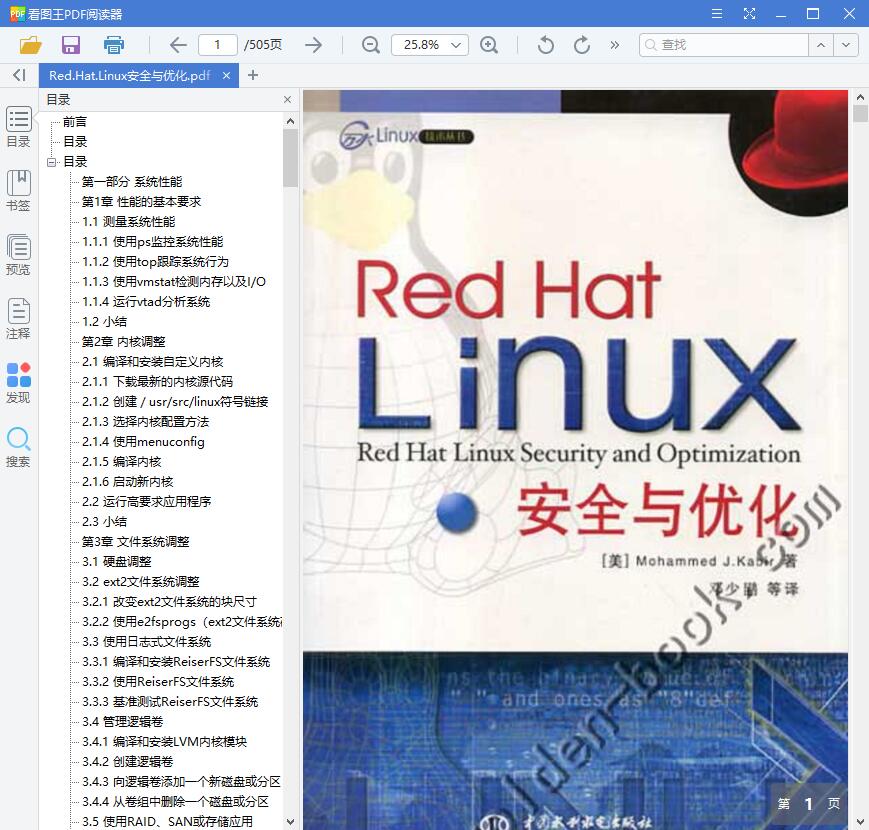Jump to 第1章 性能的基本要求

click(x=141, y=202)
